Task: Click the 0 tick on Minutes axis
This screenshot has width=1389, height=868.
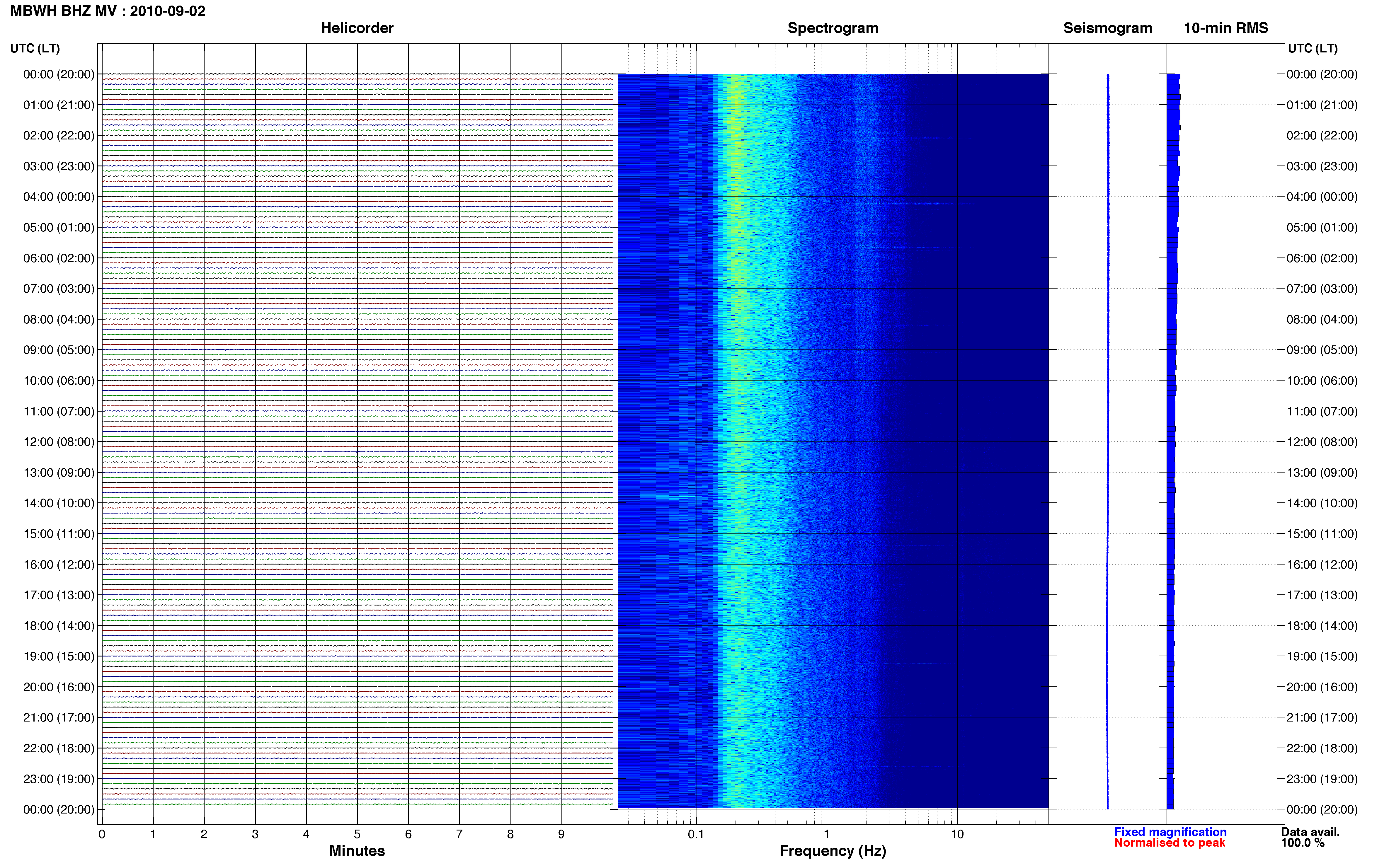Action: tap(102, 835)
